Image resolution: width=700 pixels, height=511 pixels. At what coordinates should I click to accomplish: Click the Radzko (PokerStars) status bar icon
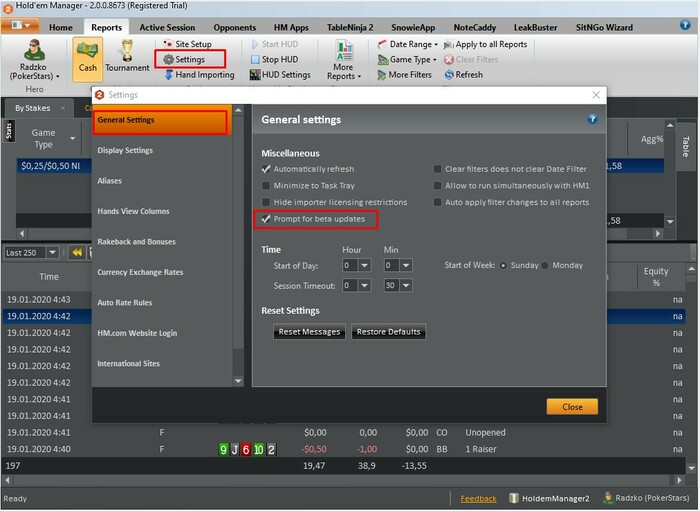(x=607, y=498)
